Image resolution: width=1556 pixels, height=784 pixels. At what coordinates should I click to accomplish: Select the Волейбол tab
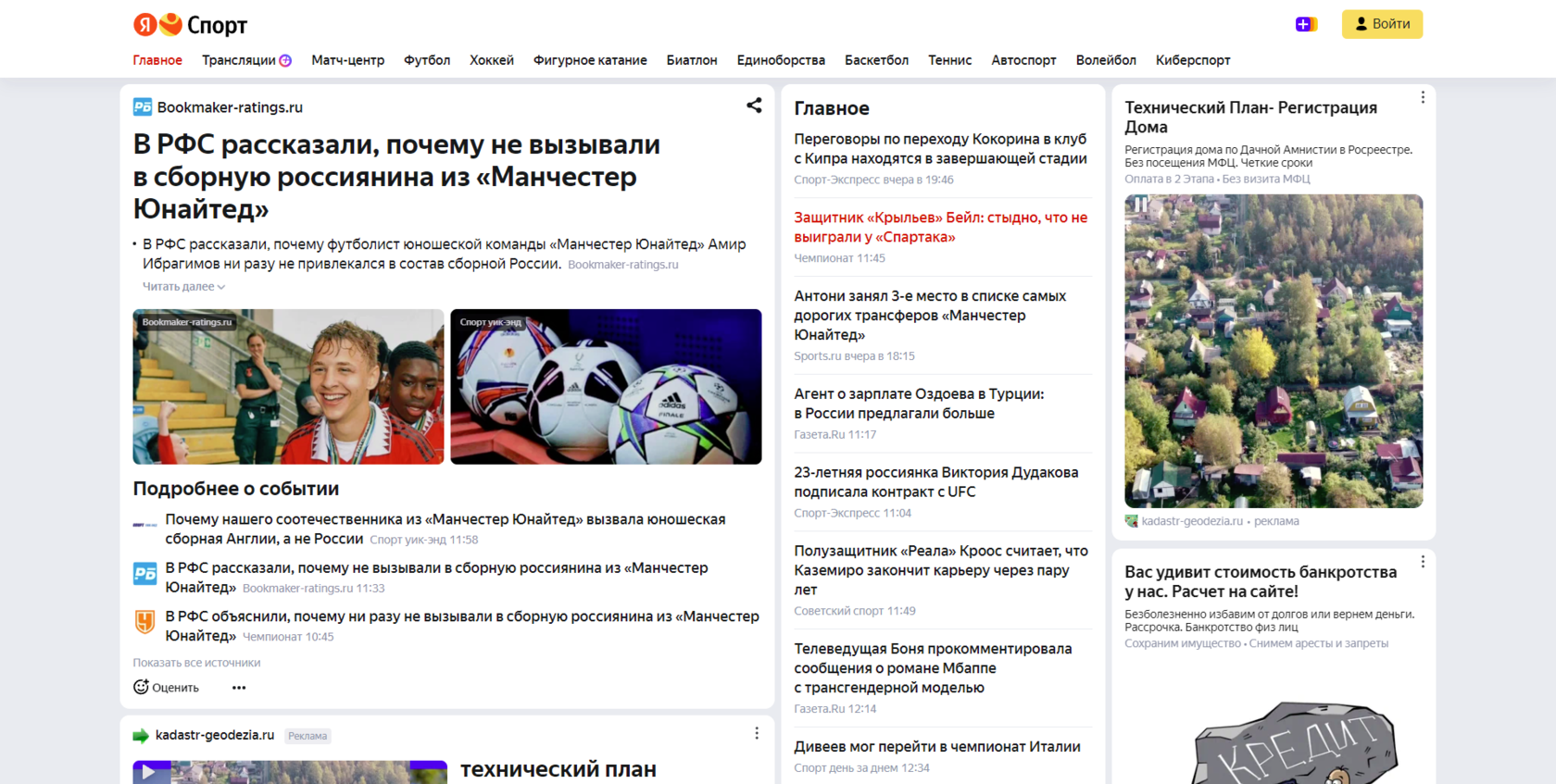point(1106,60)
